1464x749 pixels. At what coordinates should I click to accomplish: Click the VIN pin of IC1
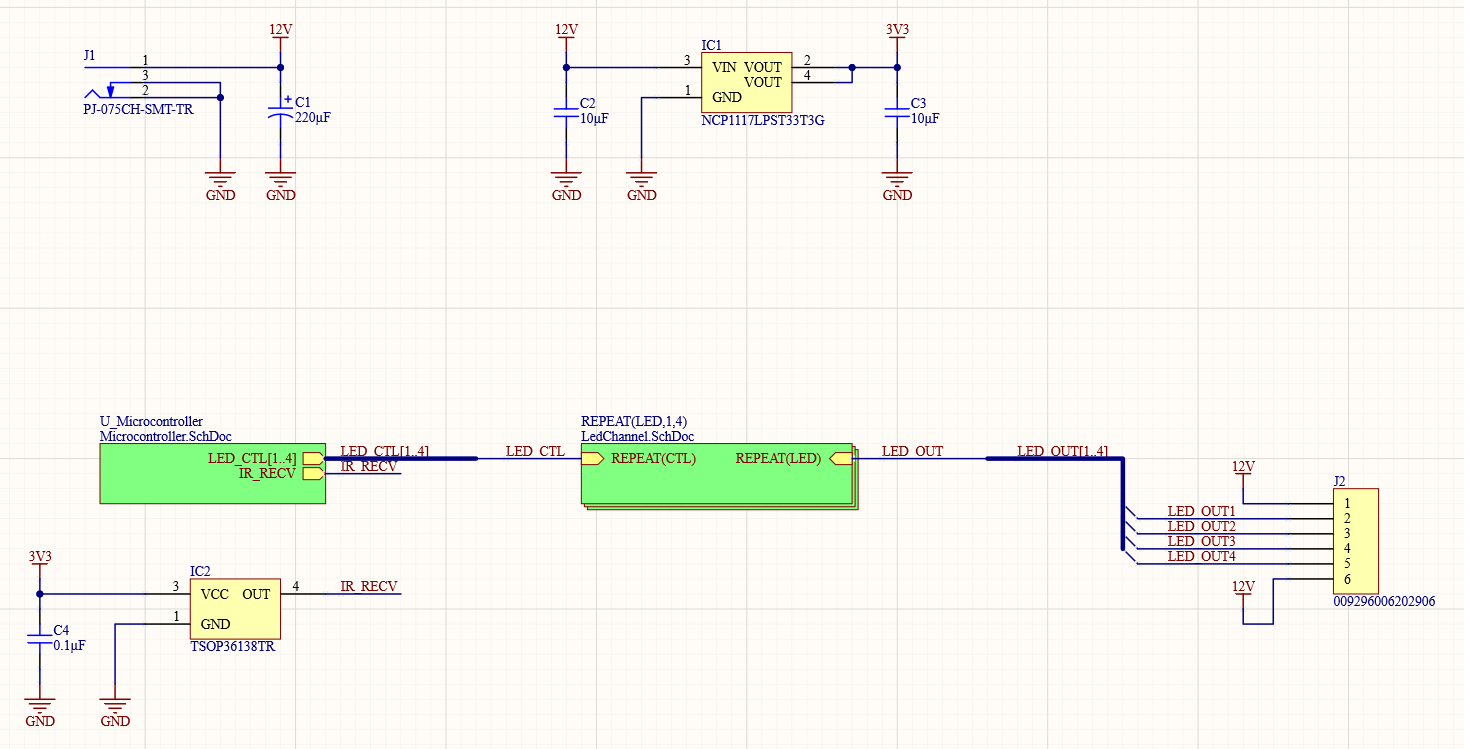click(725, 67)
